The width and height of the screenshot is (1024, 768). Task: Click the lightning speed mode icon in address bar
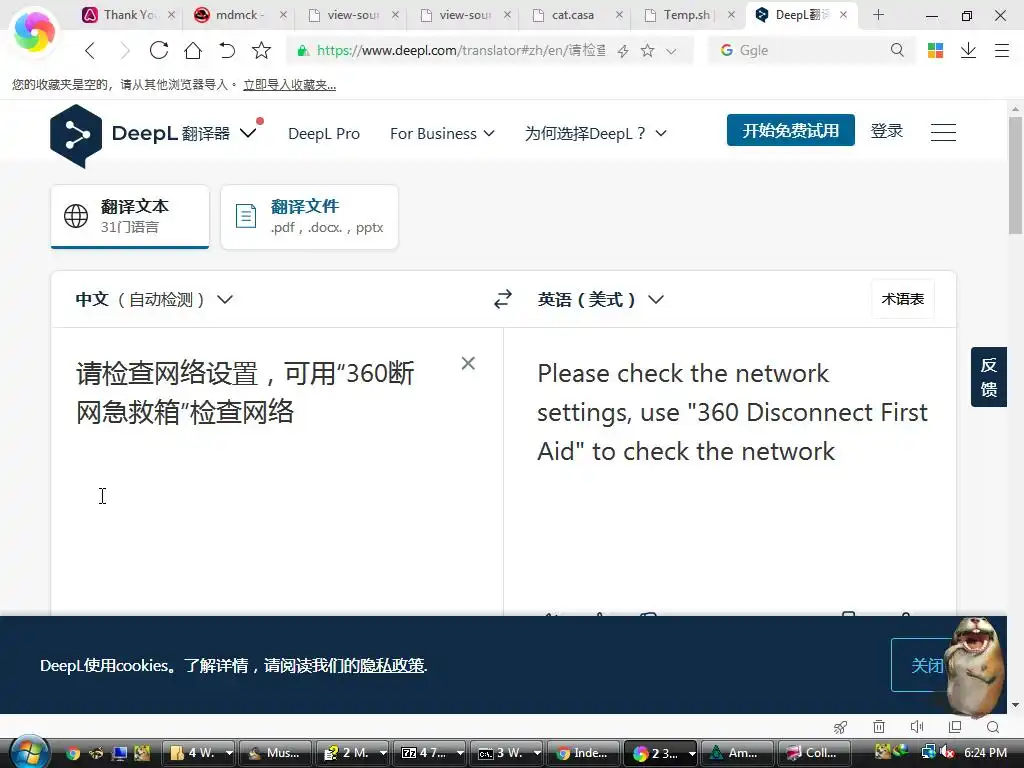pos(623,51)
